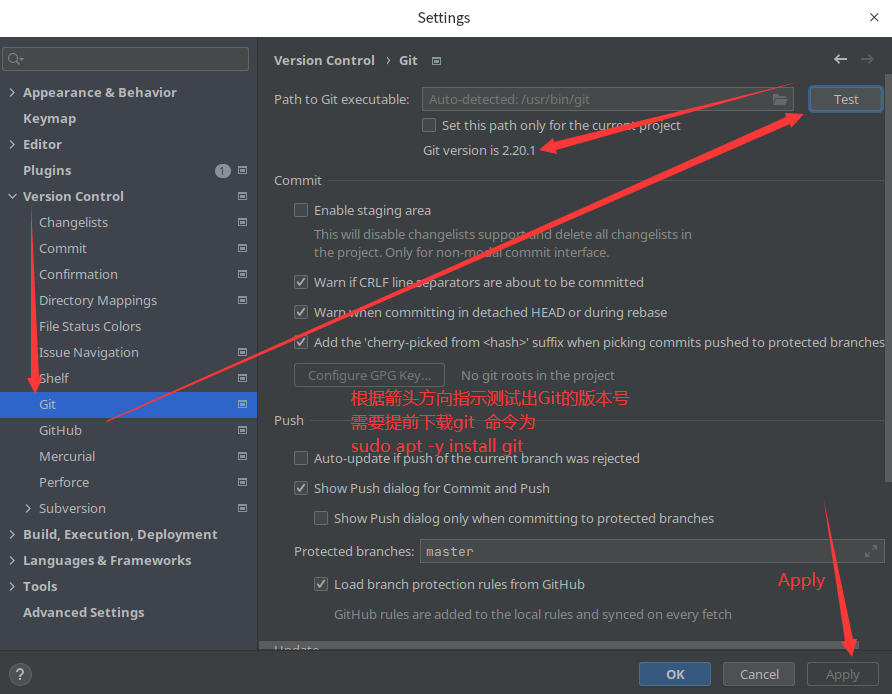
Task: Enable the staging area checkbox
Action: point(301,210)
